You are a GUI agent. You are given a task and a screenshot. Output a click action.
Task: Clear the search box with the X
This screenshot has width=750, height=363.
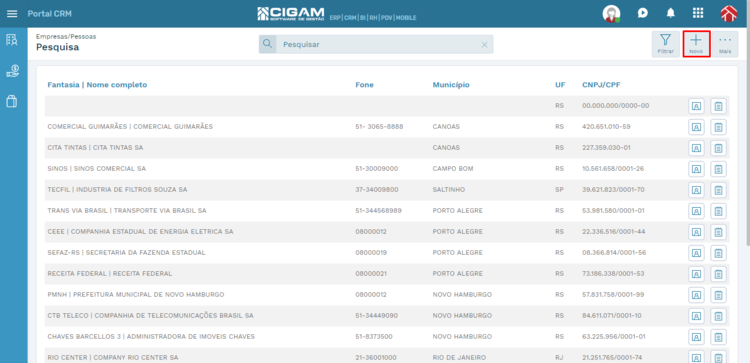pyautogui.click(x=484, y=44)
